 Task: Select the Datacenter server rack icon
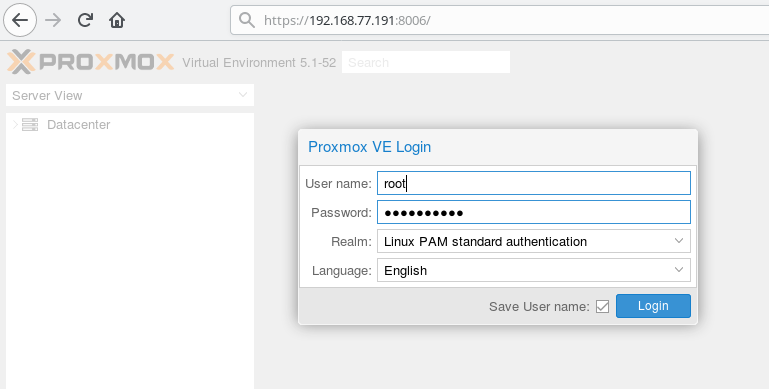pos(30,125)
